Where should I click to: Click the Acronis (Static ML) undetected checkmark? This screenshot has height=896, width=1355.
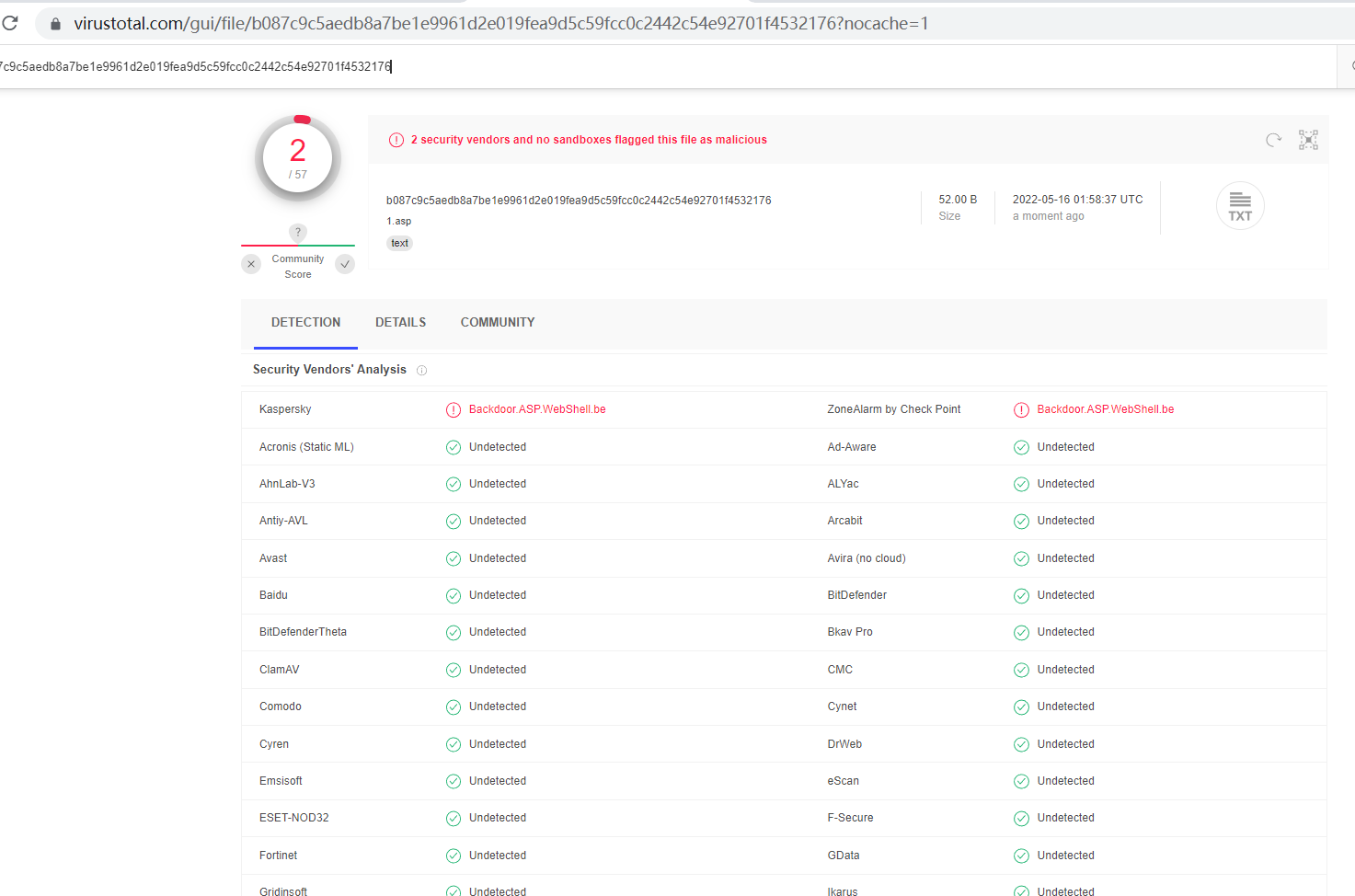(454, 448)
